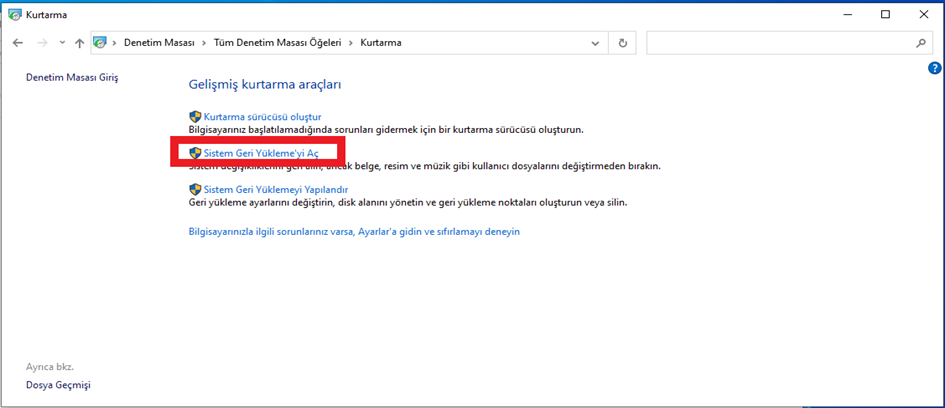Open the recent locations dropdown arrow
Screen dimensions: 945x408
pos(62,43)
